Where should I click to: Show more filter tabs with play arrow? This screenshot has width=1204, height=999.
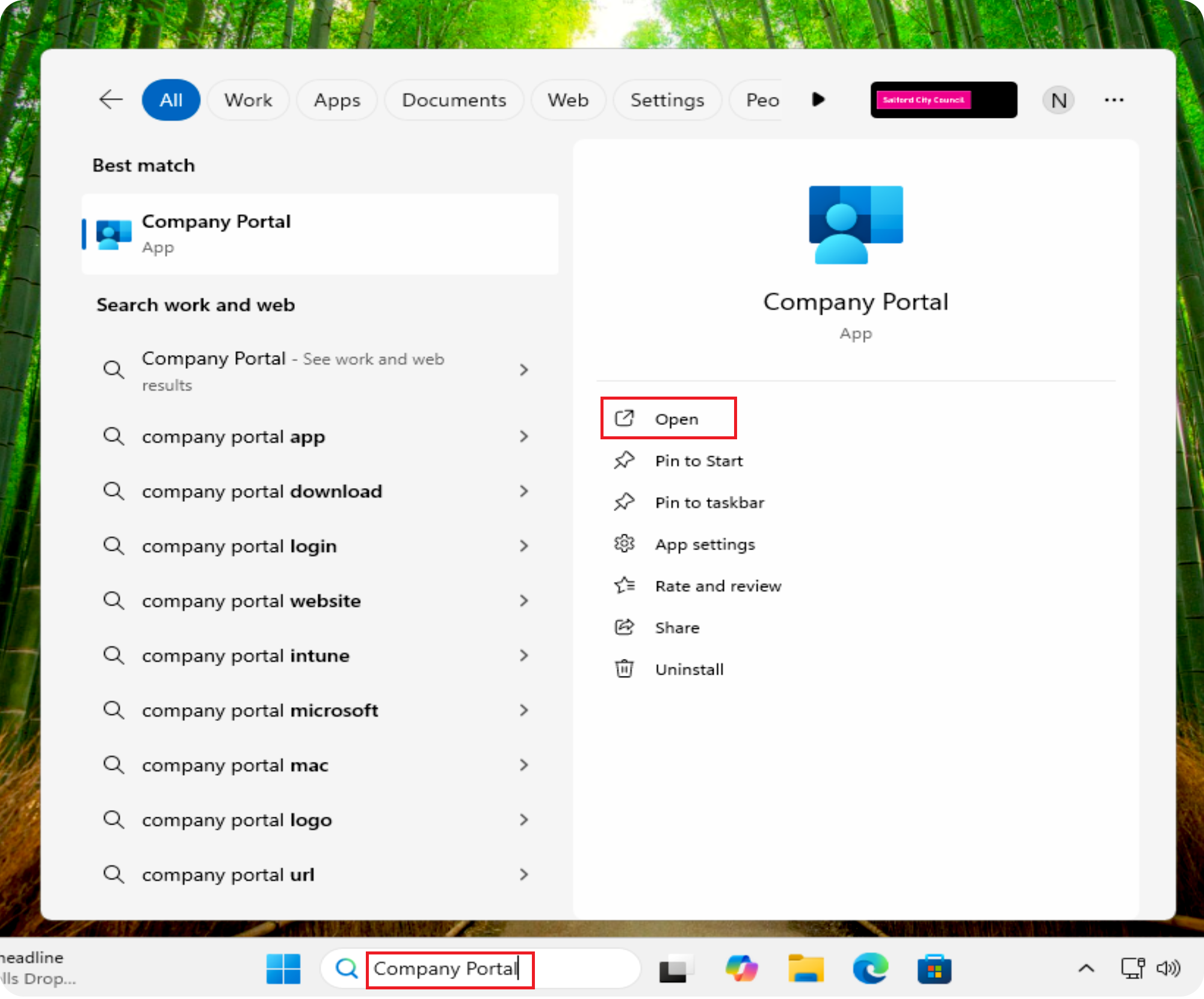818,99
